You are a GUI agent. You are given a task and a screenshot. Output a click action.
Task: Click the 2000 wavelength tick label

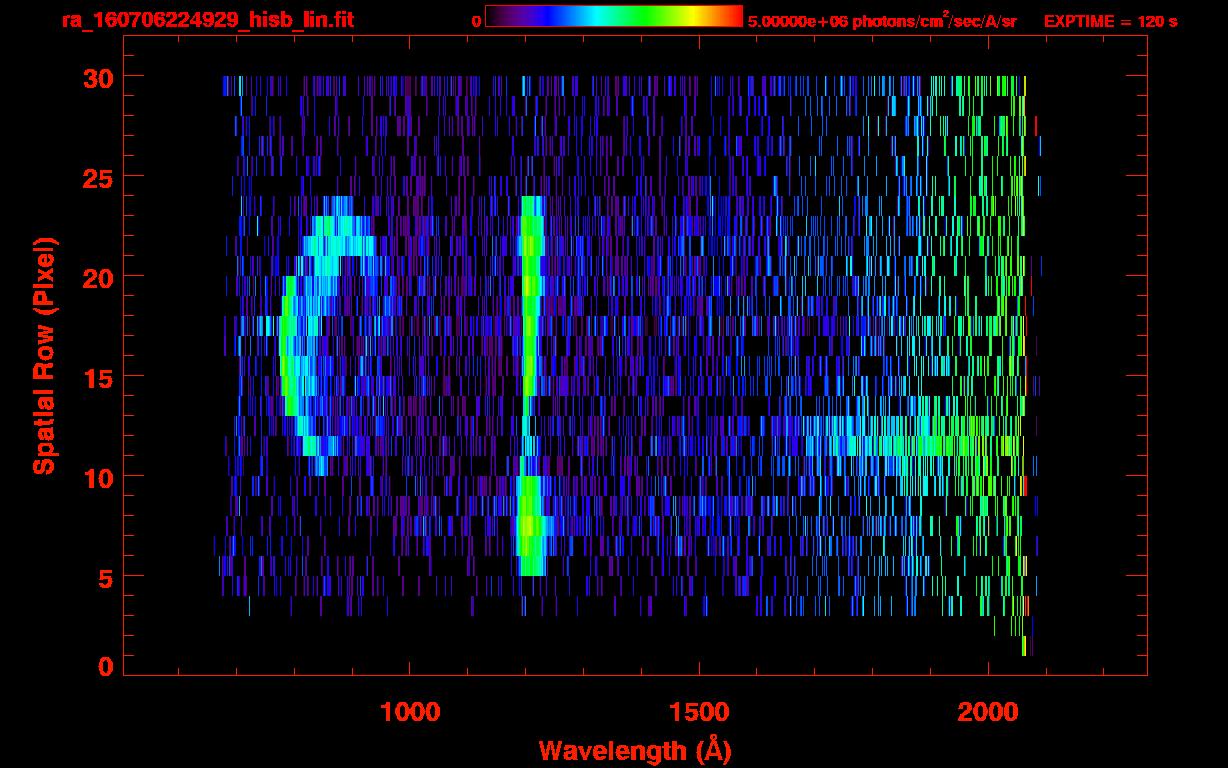pyautogui.click(x=988, y=712)
